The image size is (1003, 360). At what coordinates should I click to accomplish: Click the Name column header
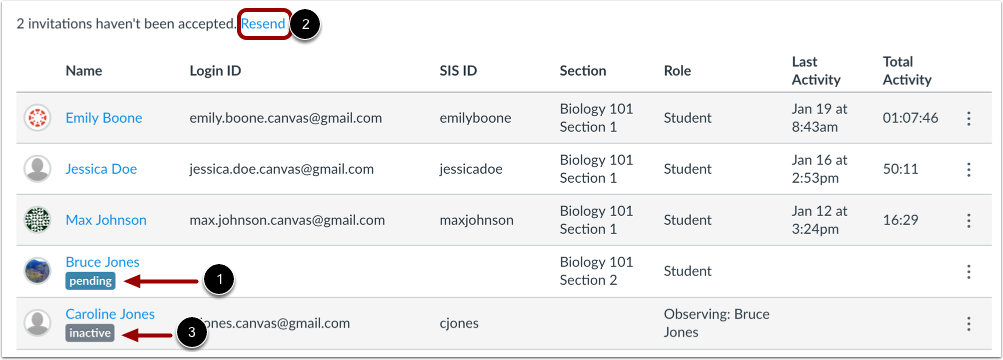click(x=84, y=71)
